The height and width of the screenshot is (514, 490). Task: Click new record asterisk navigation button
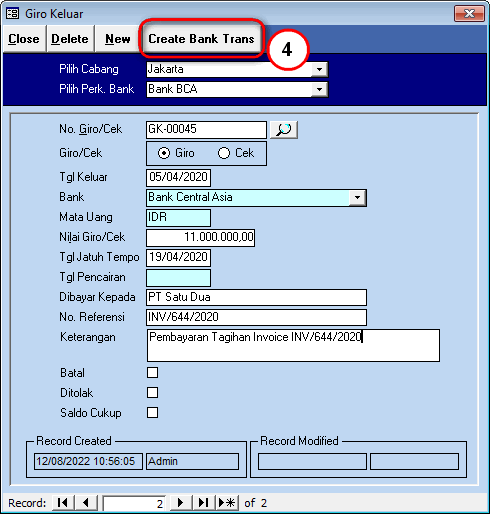[x=227, y=502]
